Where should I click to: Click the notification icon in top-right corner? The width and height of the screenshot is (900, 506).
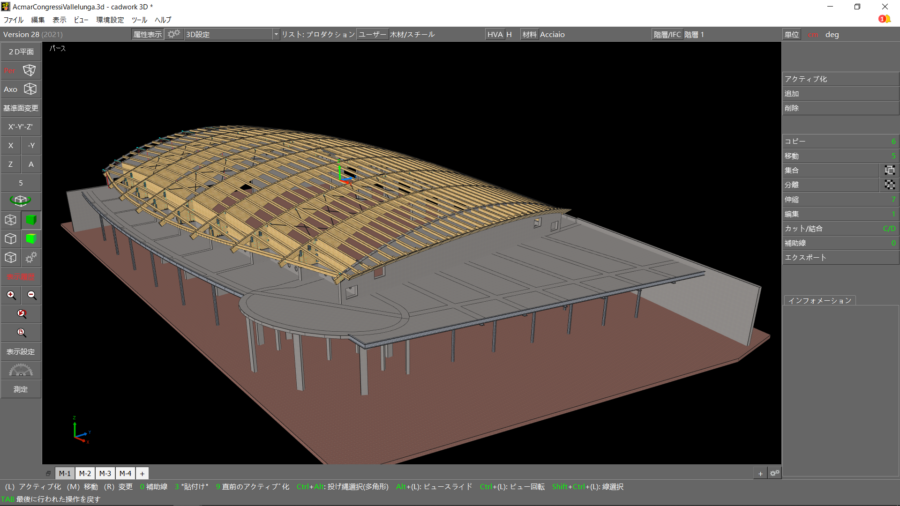(884, 19)
